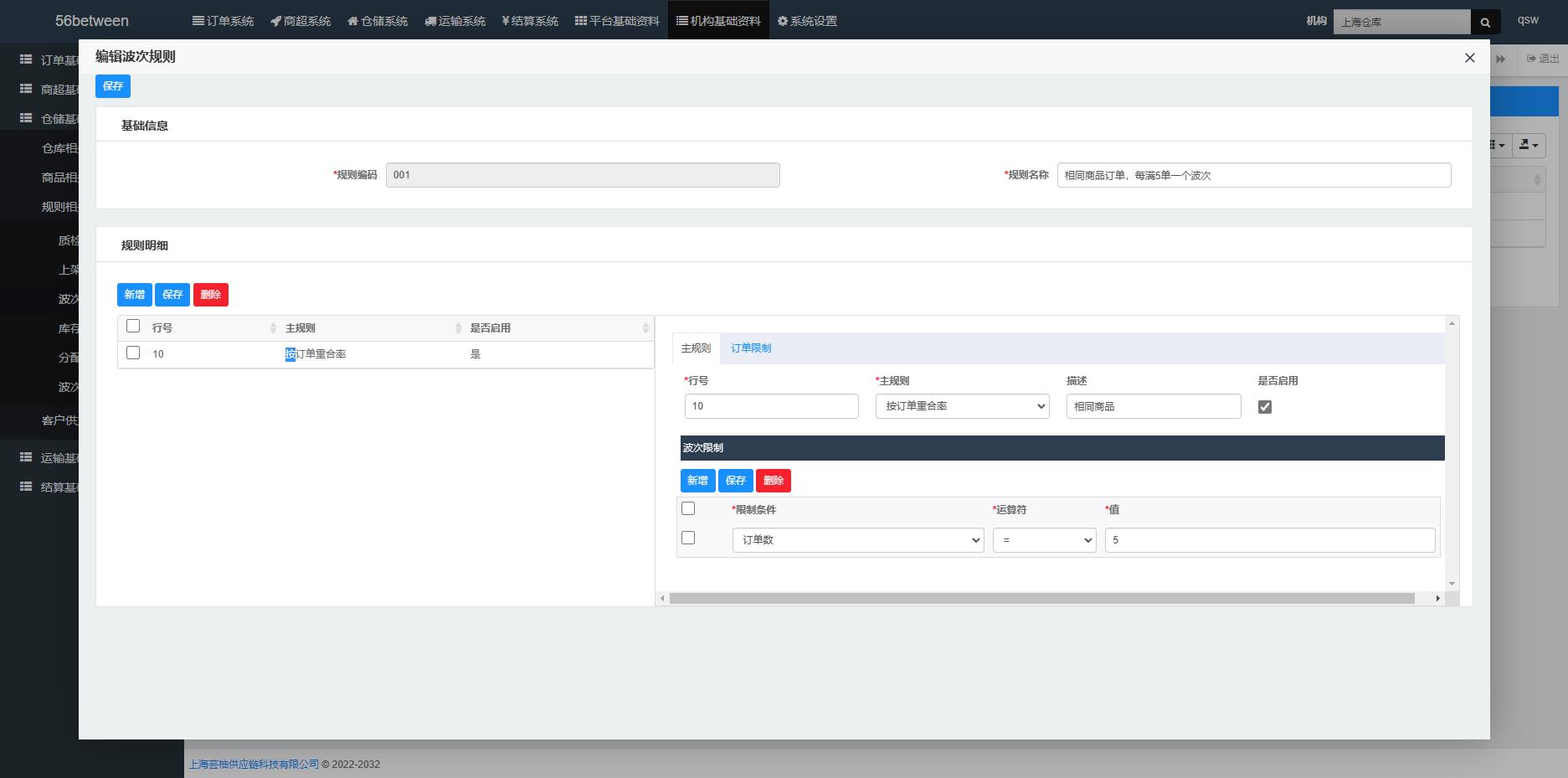This screenshot has height=778, width=1568.
Task: Open the qsw user menu
Action: click(x=1528, y=20)
